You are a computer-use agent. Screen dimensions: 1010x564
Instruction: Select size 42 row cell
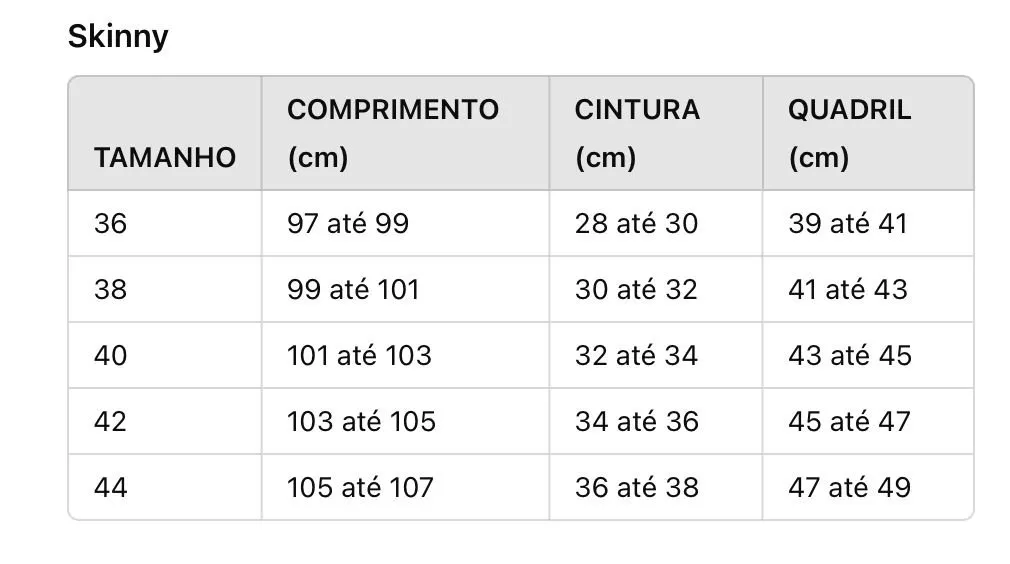click(x=165, y=421)
